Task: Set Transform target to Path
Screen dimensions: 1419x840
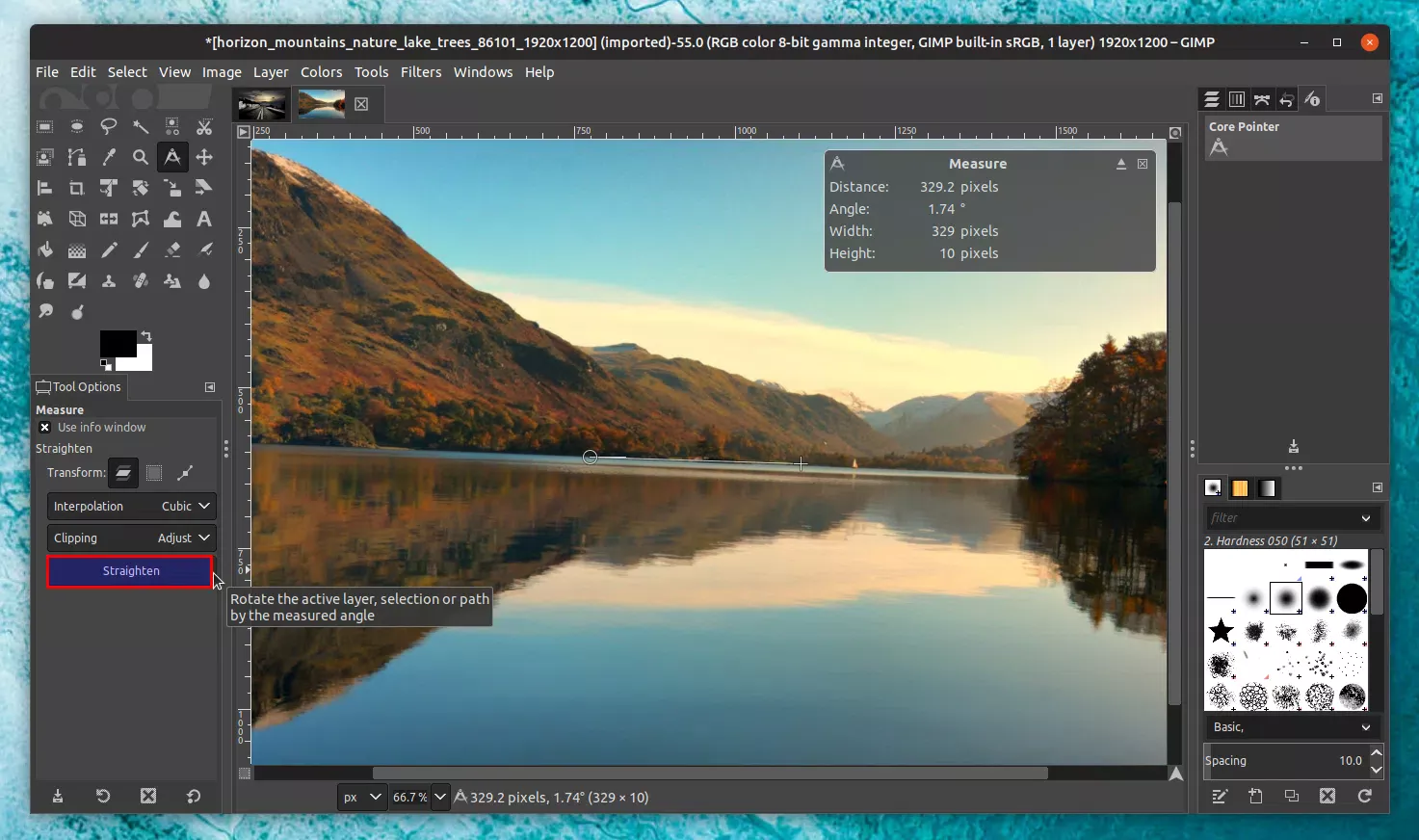Action: point(187,472)
